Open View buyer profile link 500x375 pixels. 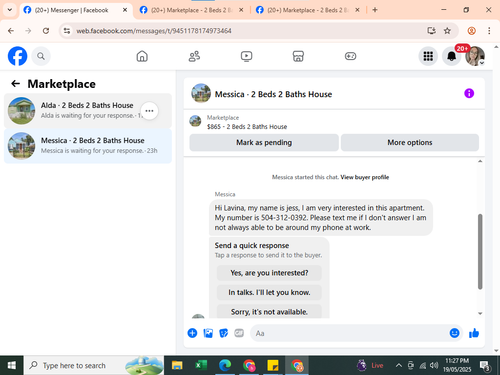point(365,177)
